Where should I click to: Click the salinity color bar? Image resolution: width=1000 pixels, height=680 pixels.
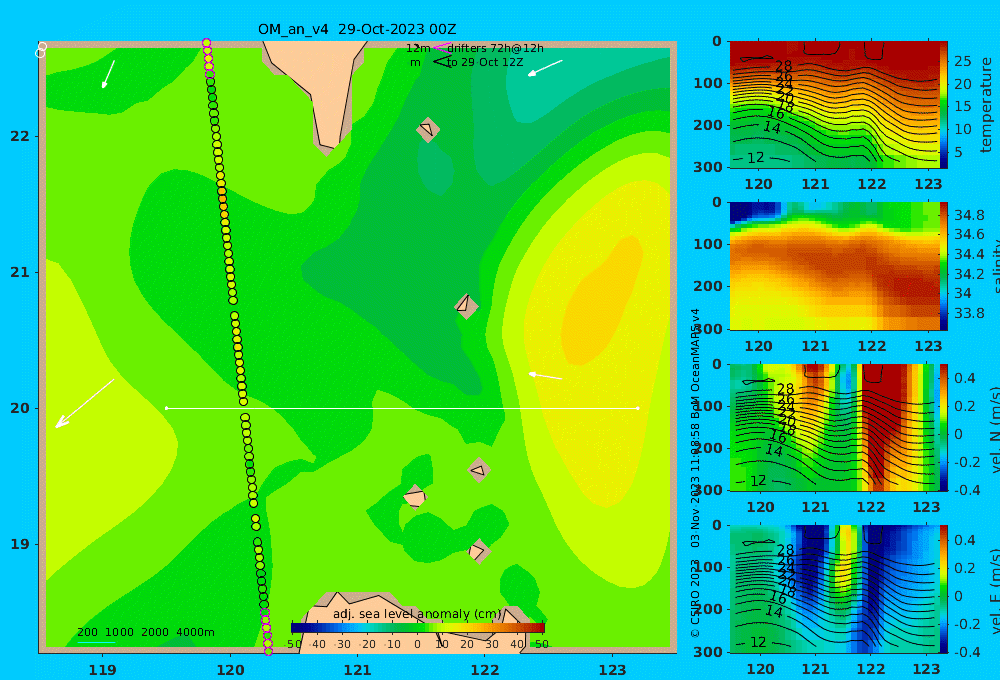point(944,266)
